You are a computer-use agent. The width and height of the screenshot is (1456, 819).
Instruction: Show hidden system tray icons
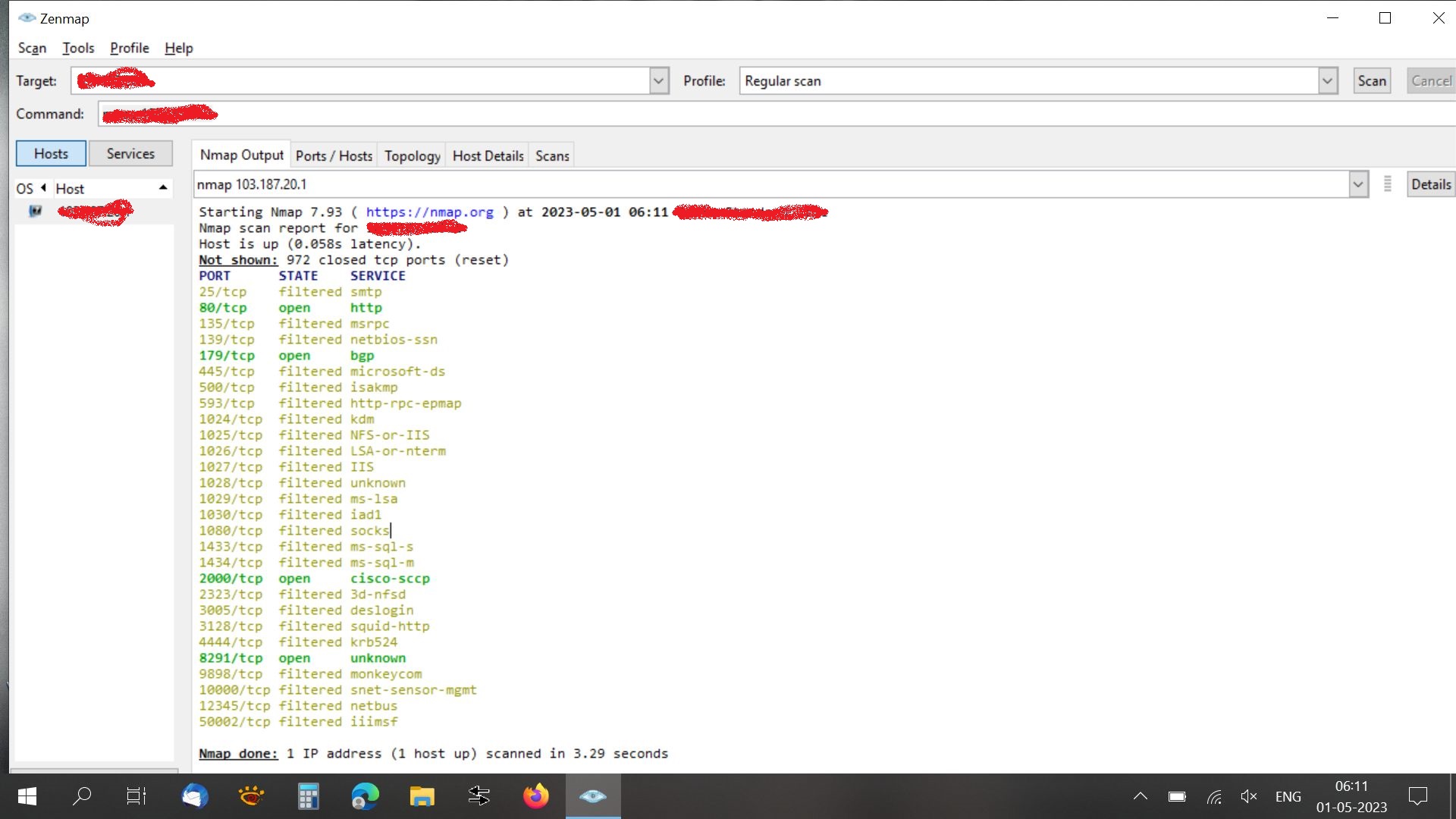[x=1140, y=796]
